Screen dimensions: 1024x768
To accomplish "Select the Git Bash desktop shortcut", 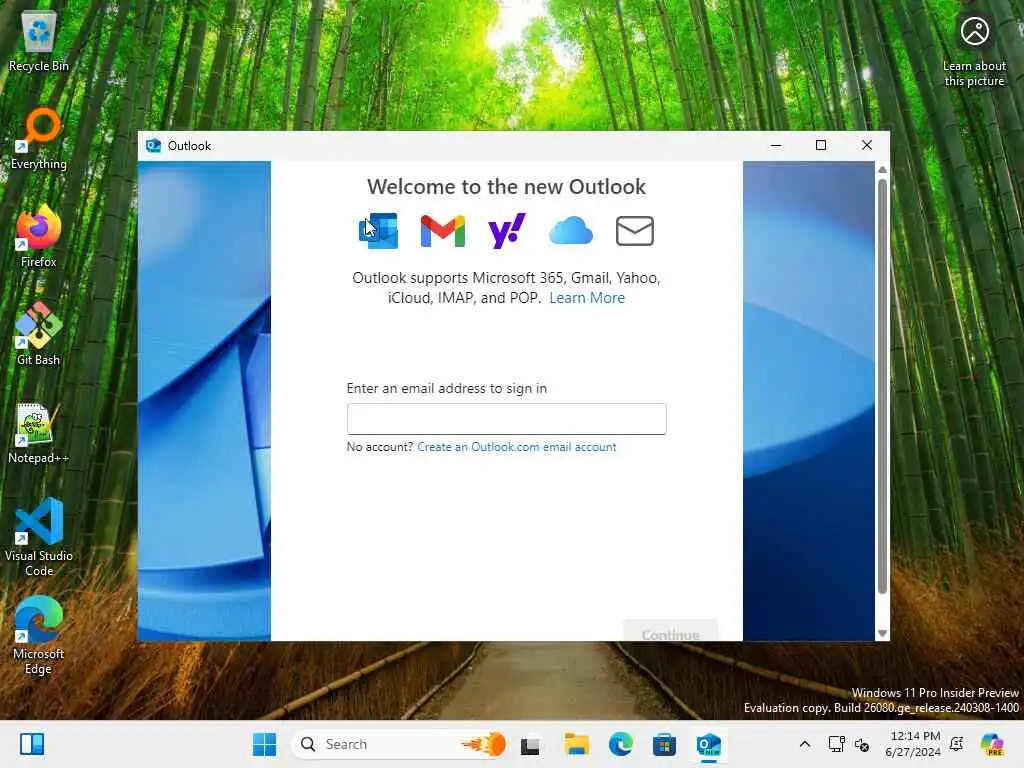I will (x=39, y=335).
